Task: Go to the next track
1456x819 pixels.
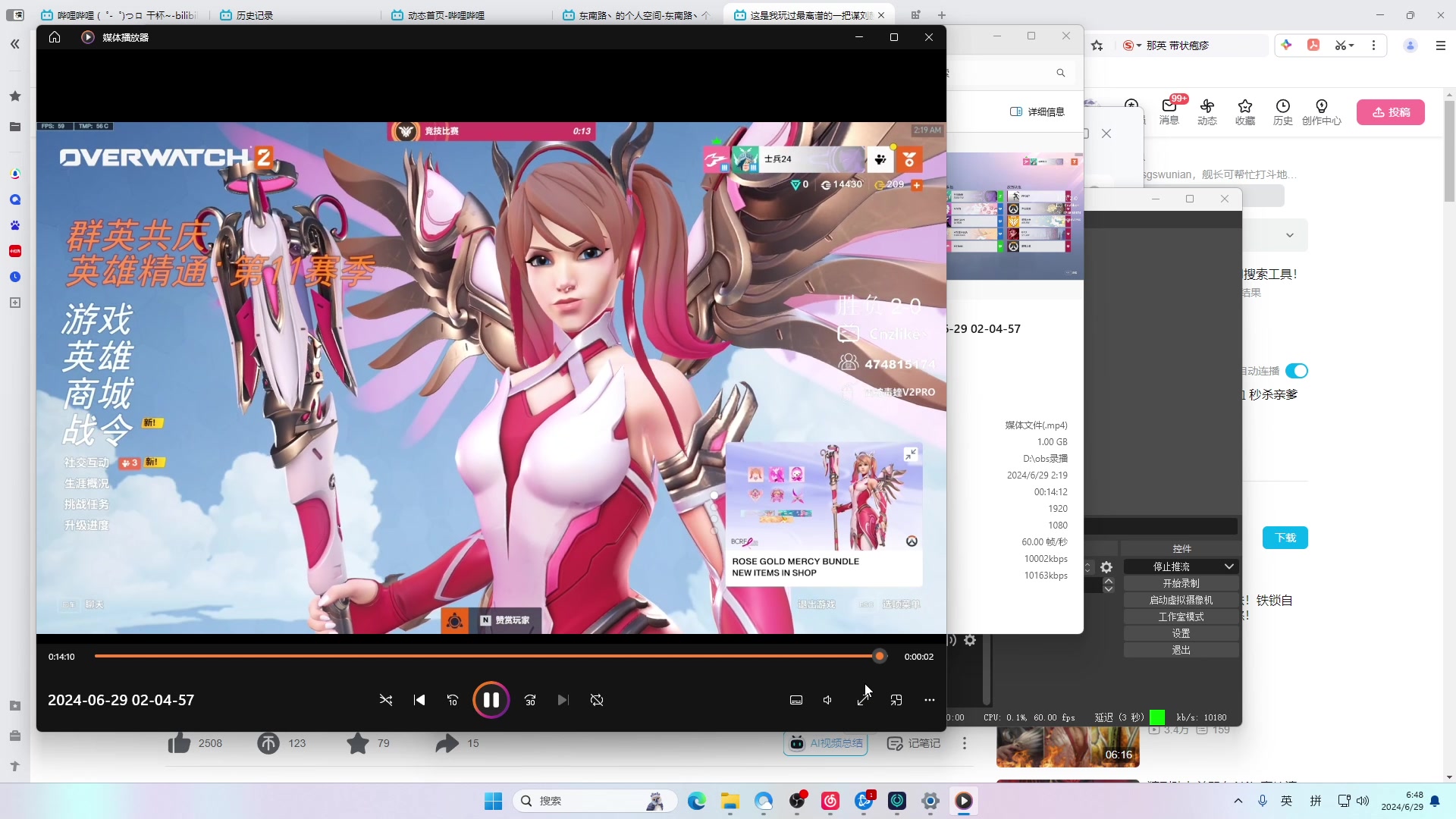Action: tap(563, 700)
